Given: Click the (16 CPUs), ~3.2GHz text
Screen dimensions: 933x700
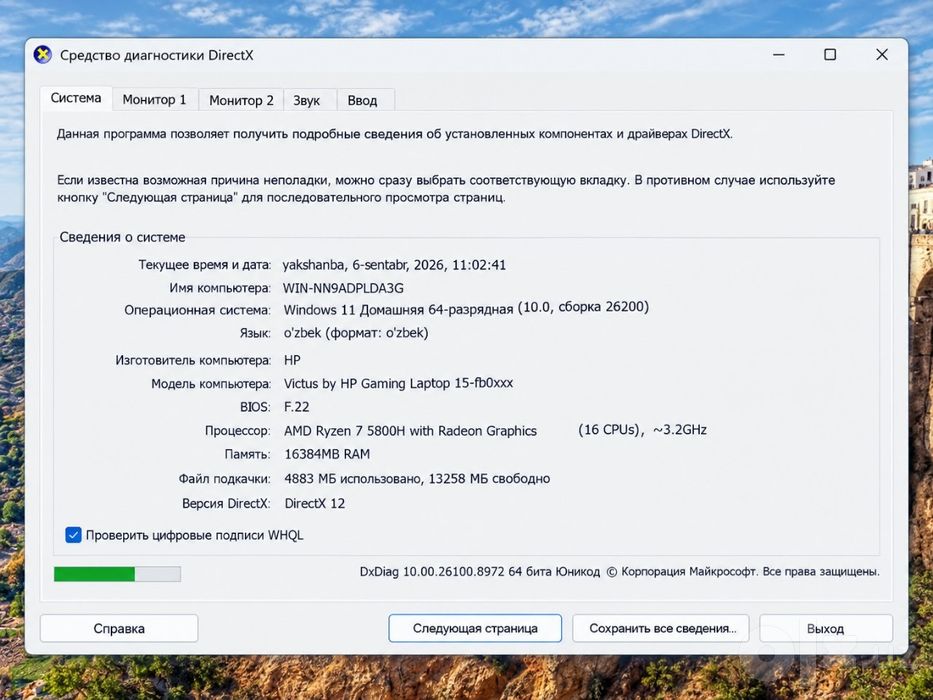Looking at the screenshot, I should pyautogui.click(x=642, y=430).
